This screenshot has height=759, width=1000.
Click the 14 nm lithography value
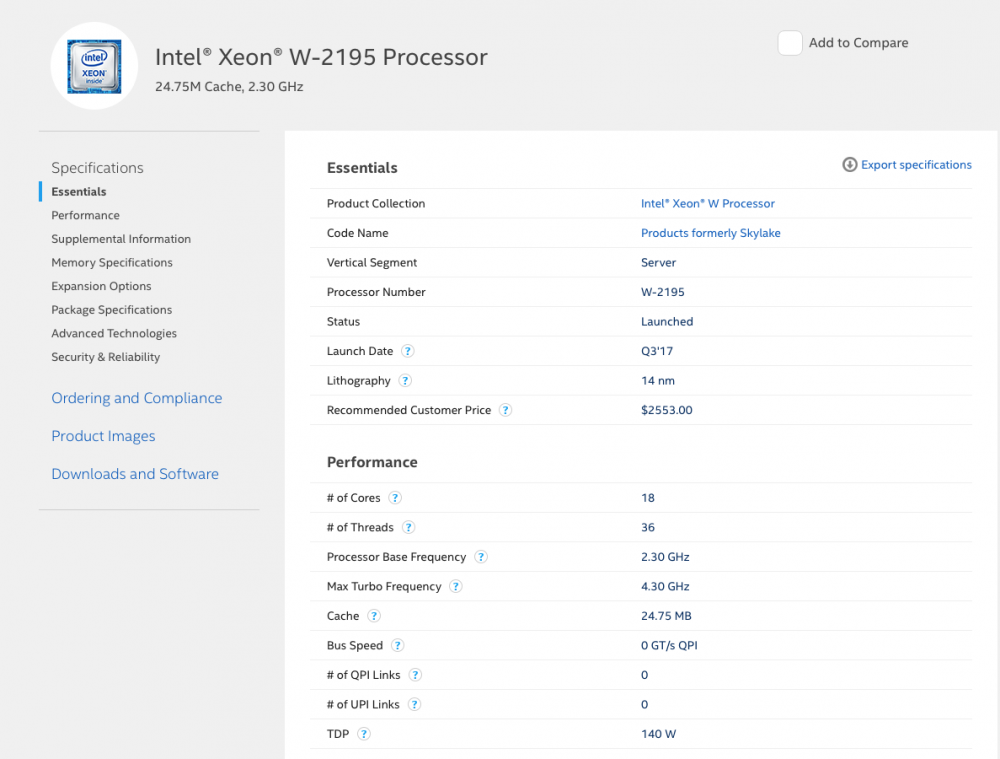click(x=658, y=381)
